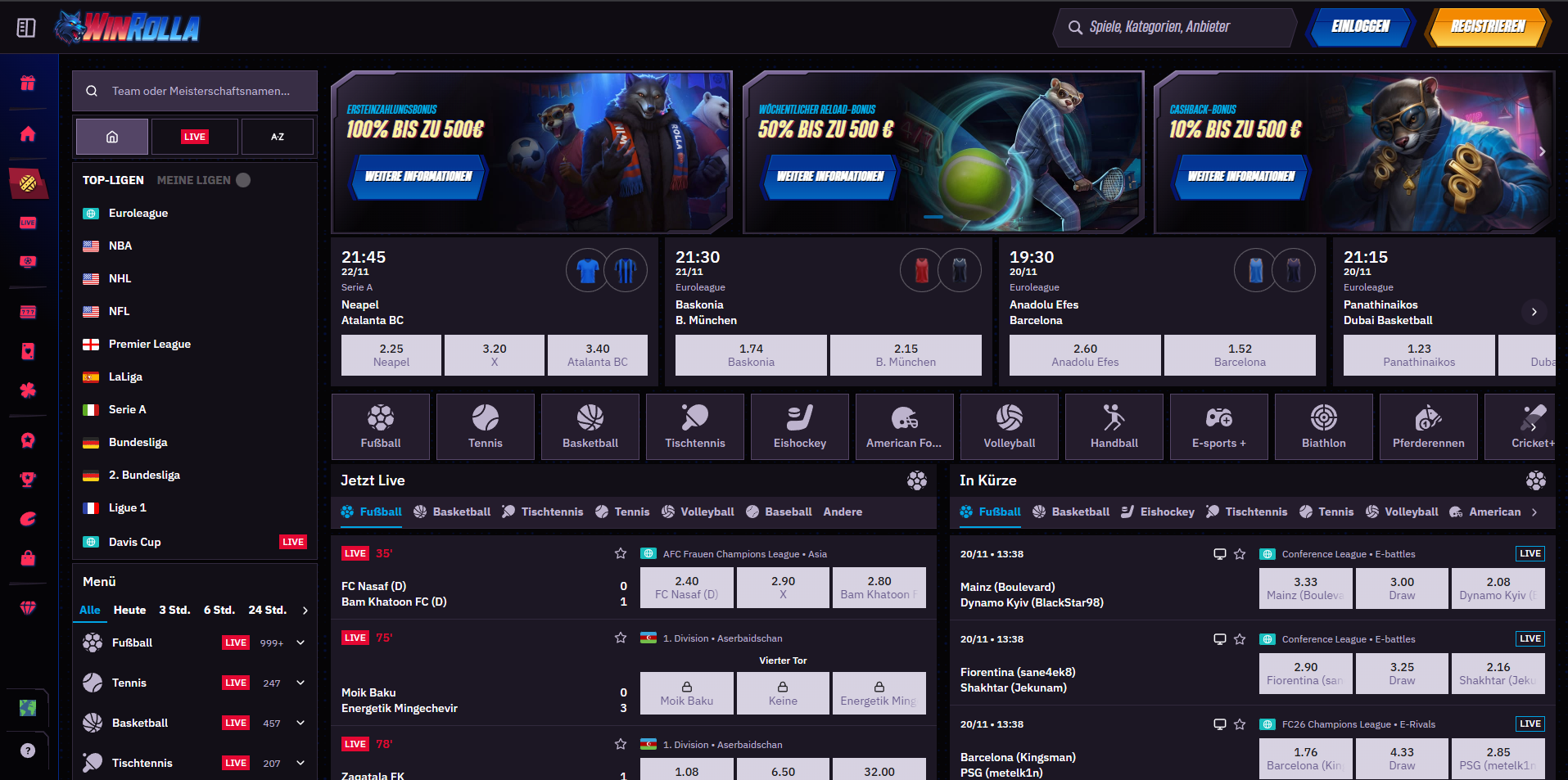Toggle the sidebar collapse icon at top-left
Viewport: 1568px width, 780px height.
tap(26, 28)
